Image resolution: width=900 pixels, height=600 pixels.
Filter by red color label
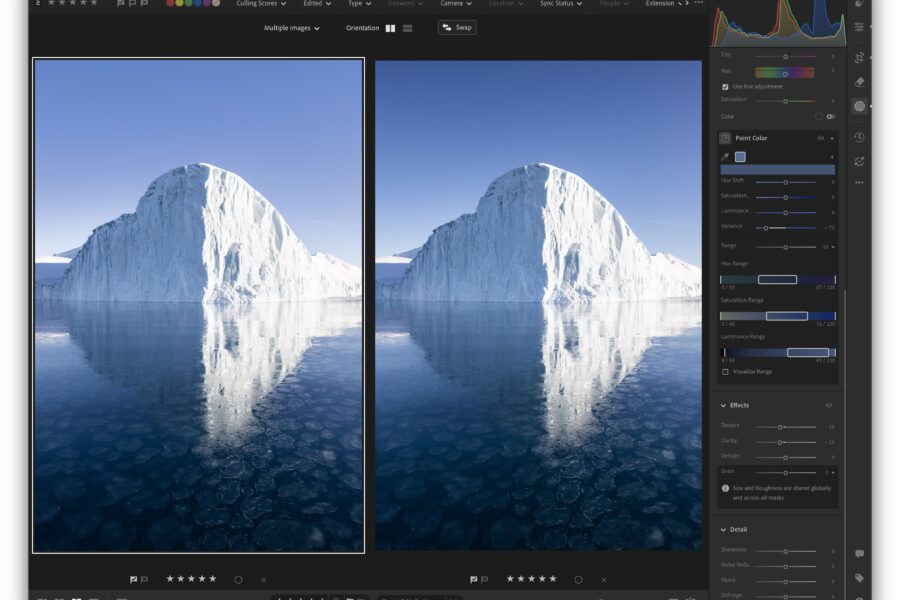(170, 3)
